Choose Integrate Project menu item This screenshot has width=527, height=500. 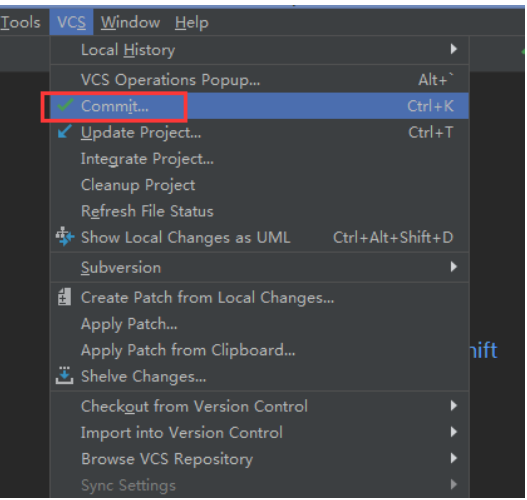(259, 159)
